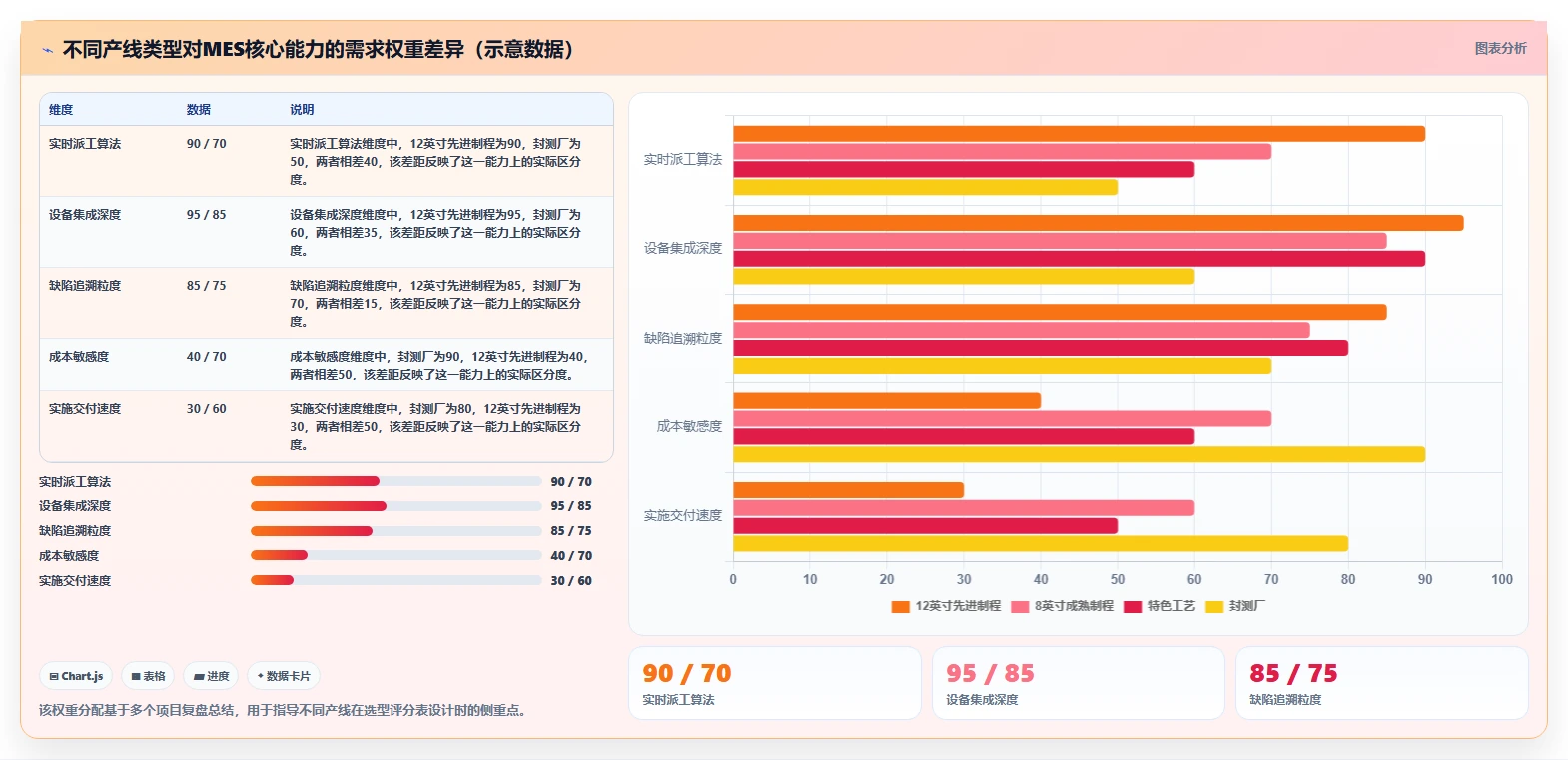Image resolution: width=1568 pixels, height=760 pixels.
Task: Click crimson 特色工艺 bar for 设备集成深度
Action: 1079,259
